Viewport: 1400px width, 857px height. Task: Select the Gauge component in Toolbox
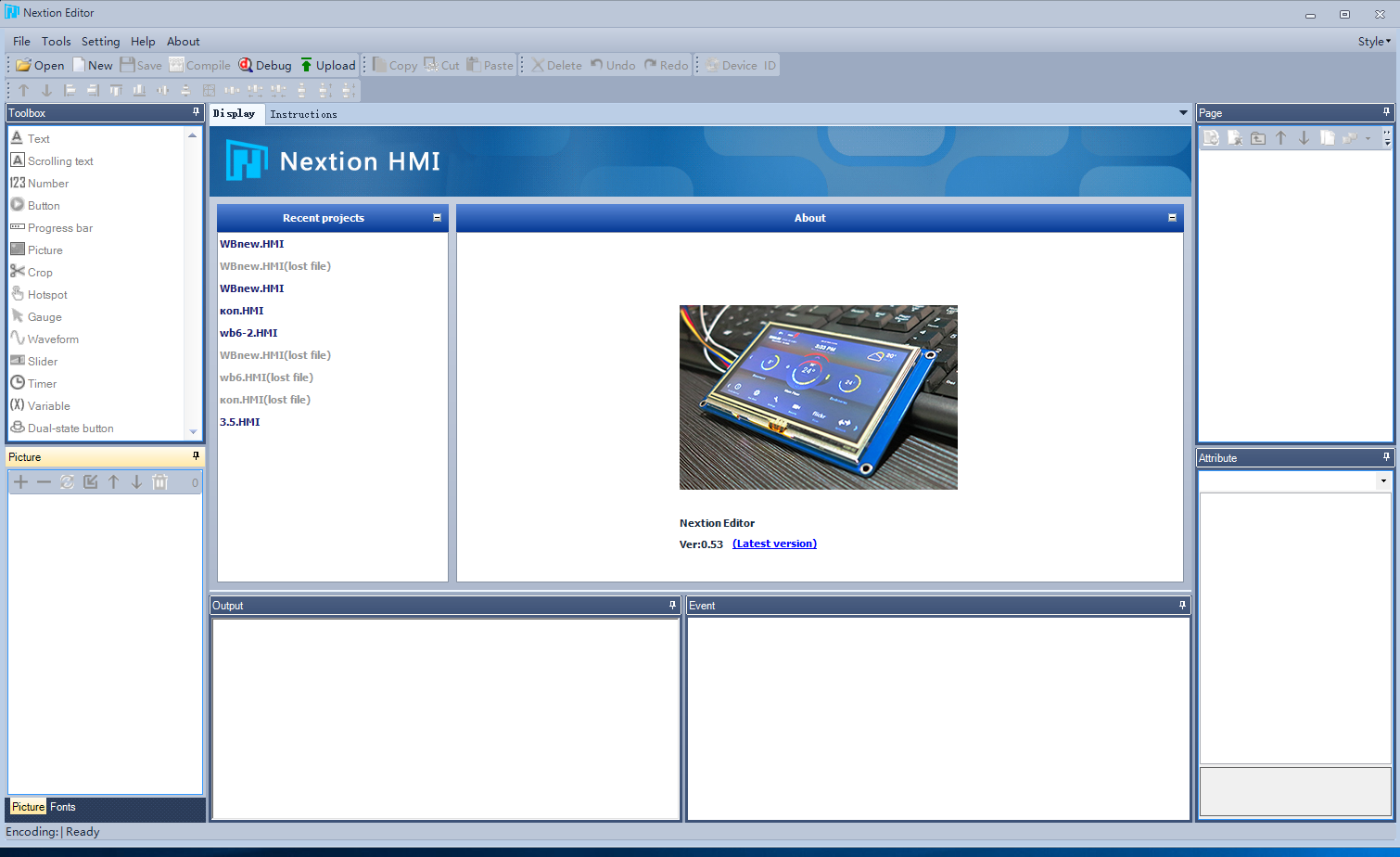pos(36,316)
